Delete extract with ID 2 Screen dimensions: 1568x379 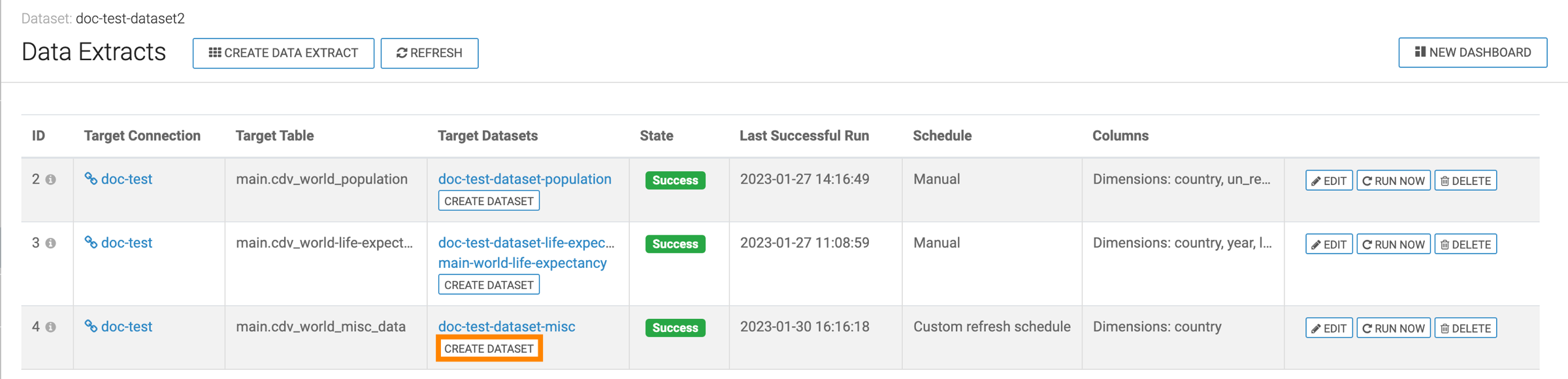(1465, 180)
